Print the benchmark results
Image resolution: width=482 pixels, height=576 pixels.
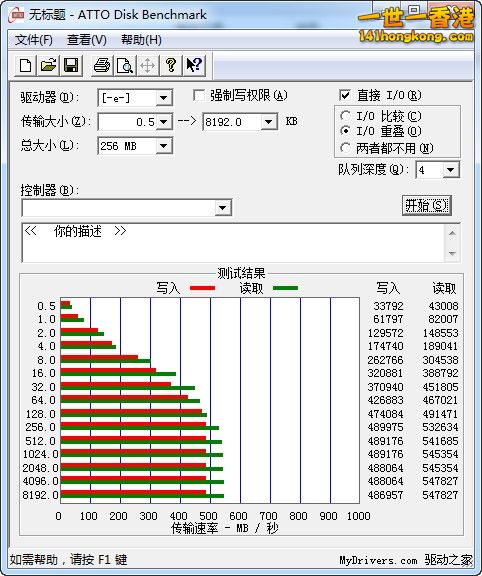102,65
